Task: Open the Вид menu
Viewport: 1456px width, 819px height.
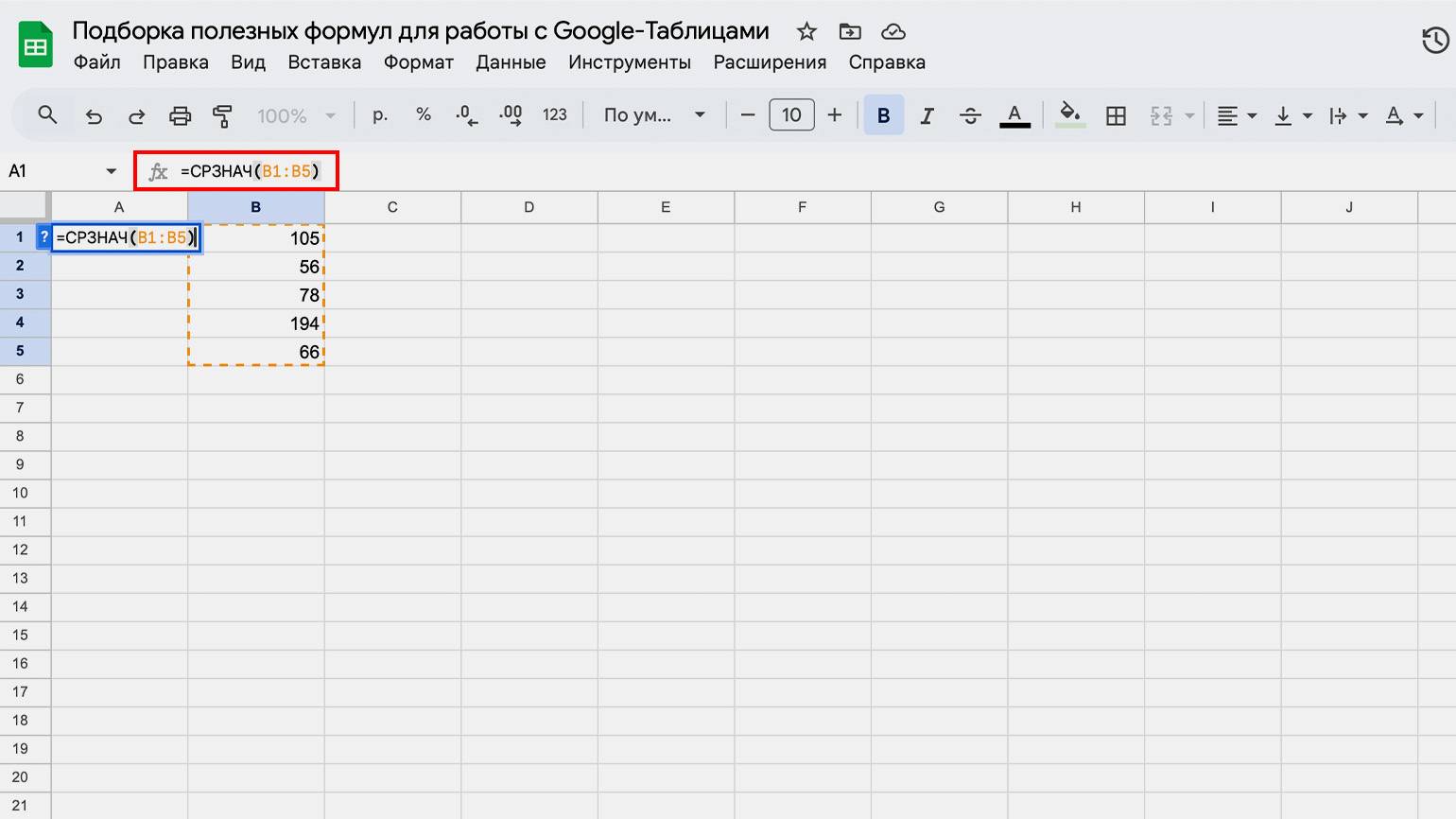Action: (x=248, y=62)
